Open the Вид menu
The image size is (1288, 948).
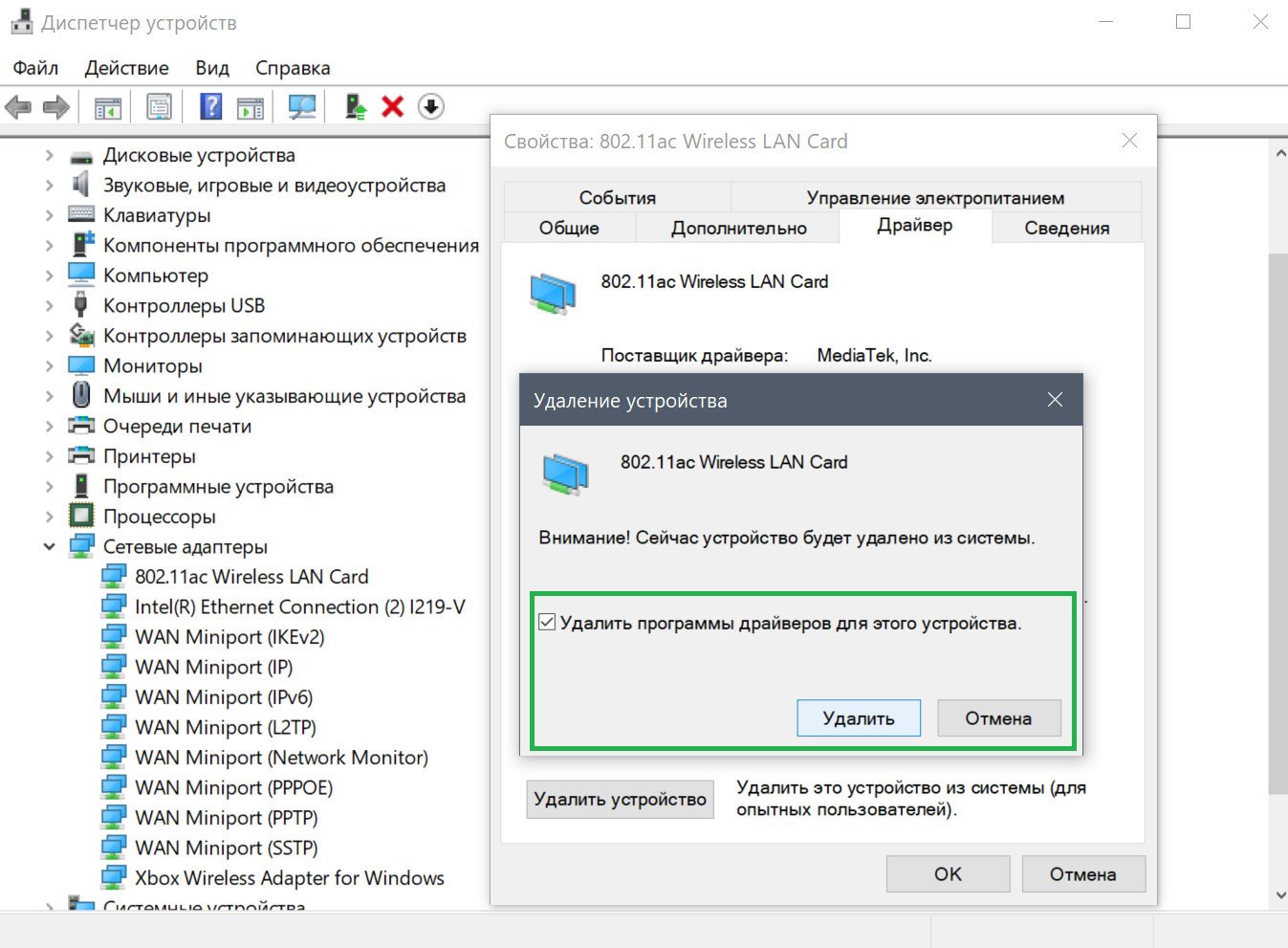tap(212, 68)
